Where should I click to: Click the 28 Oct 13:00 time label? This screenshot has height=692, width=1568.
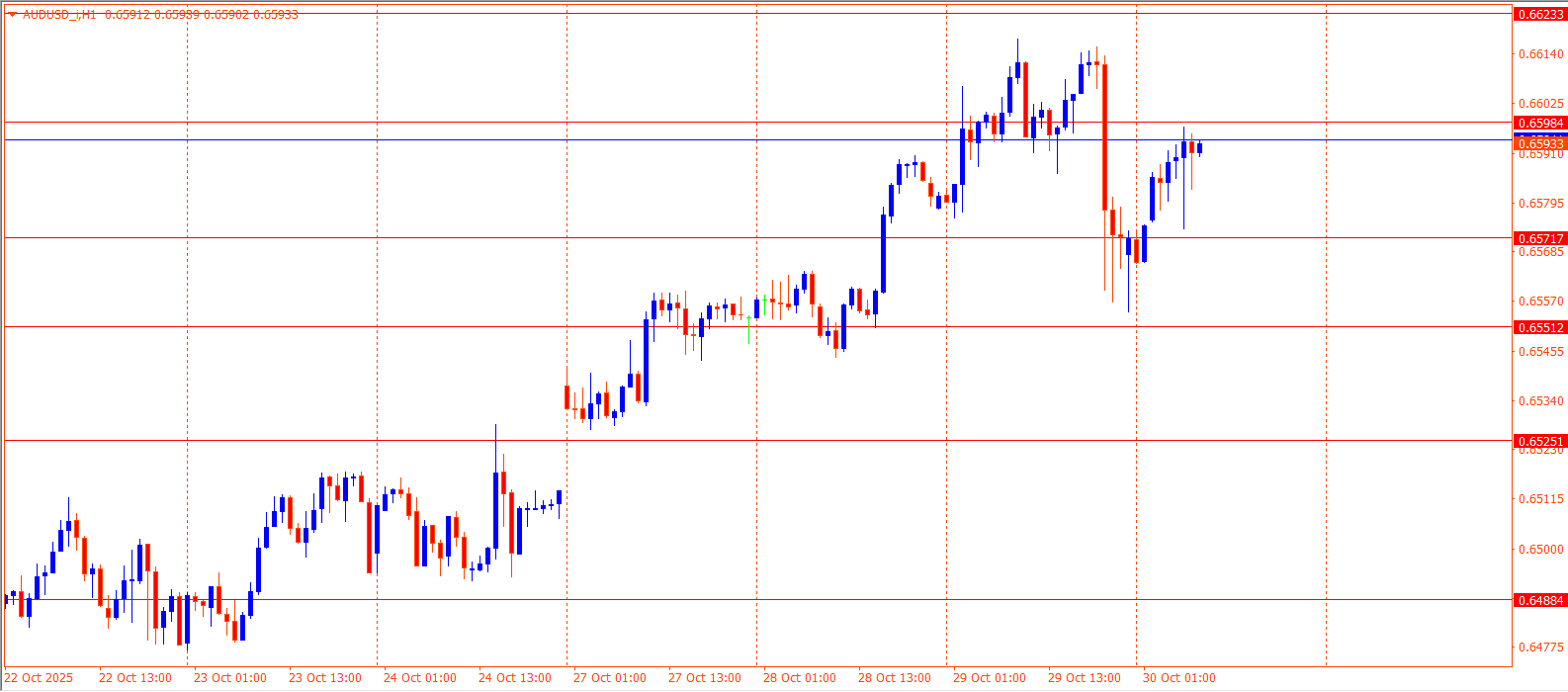[895, 678]
